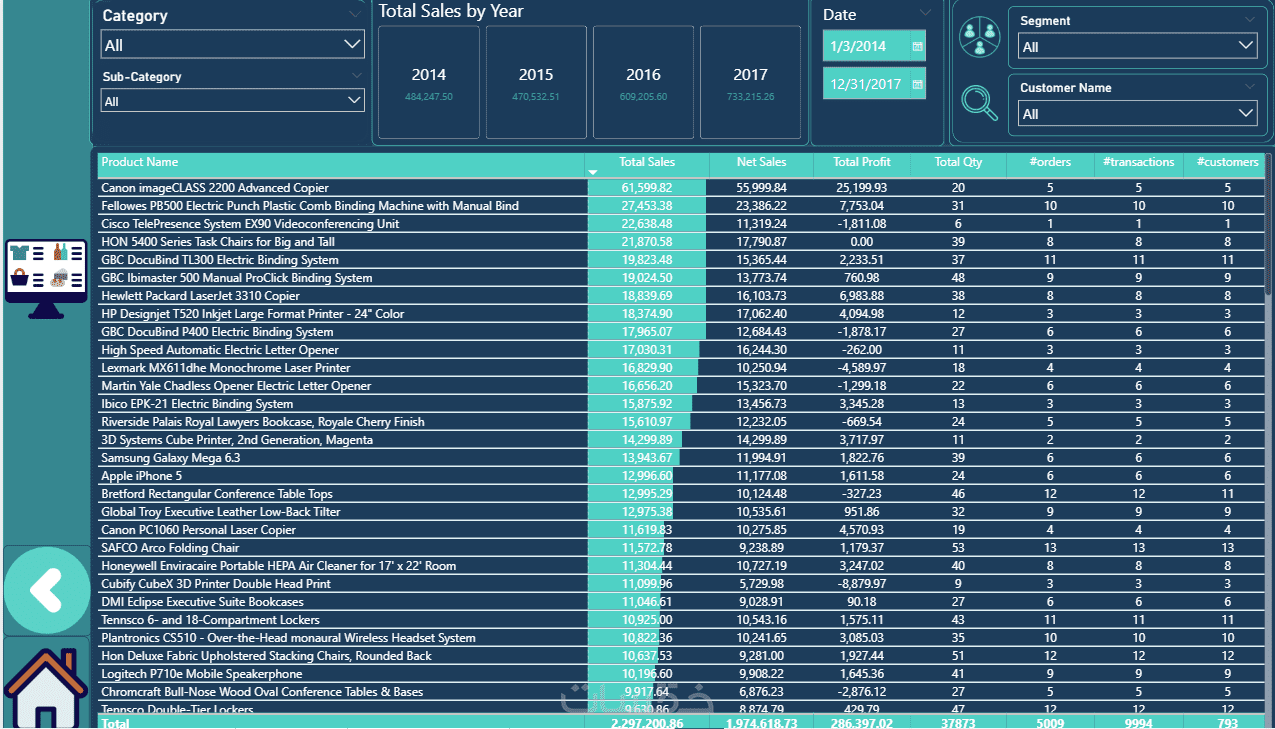Click the customer segment people icon

click(979, 36)
